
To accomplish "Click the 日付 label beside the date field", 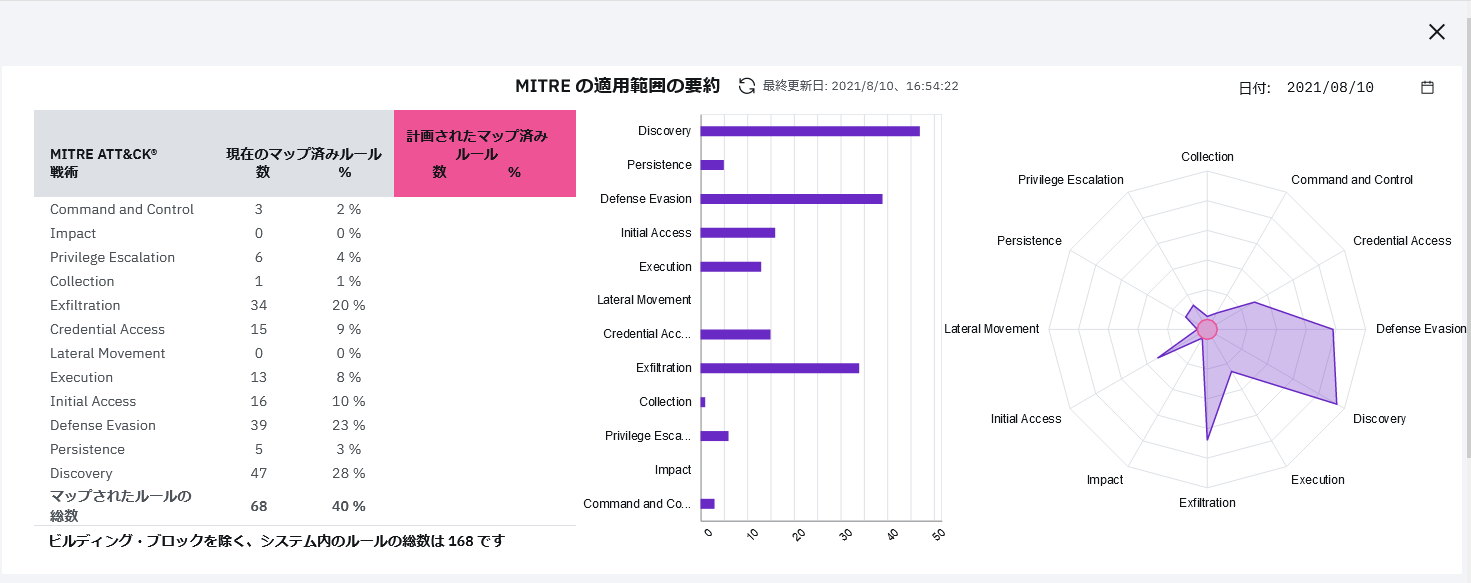I will click(1255, 88).
